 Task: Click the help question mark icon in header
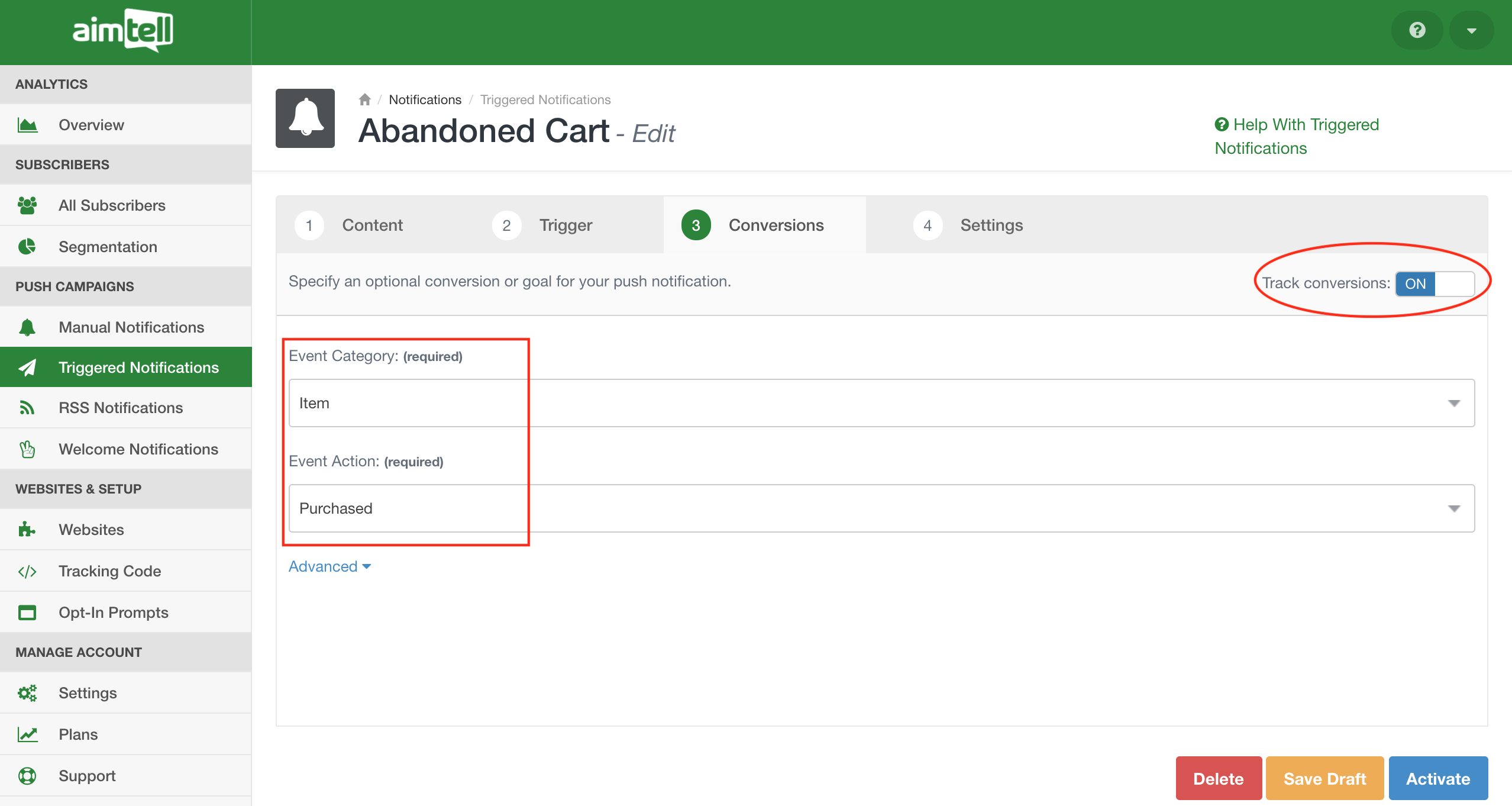pos(1417,30)
